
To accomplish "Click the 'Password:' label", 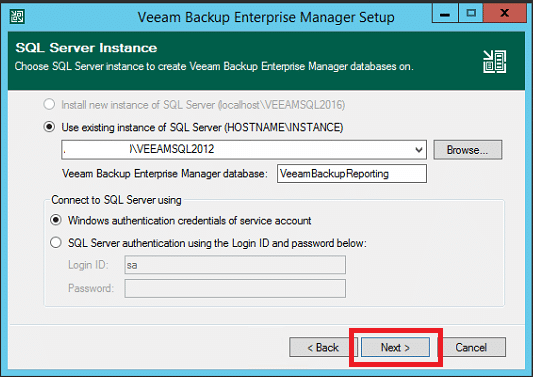I will pos(91,288).
